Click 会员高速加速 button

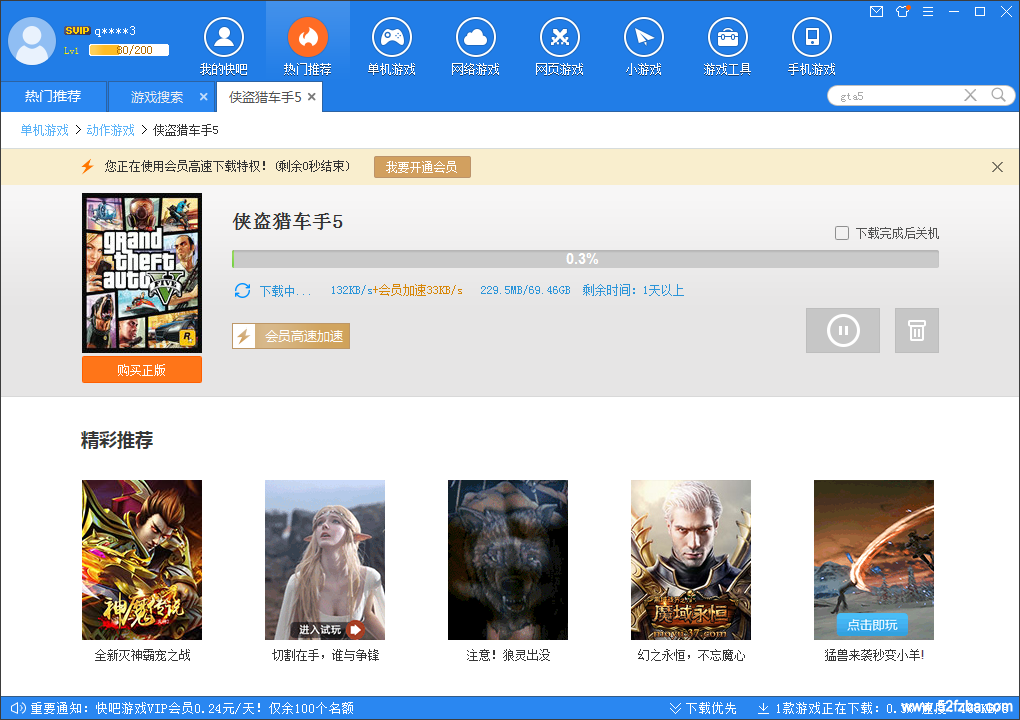click(x=291, y=336)
